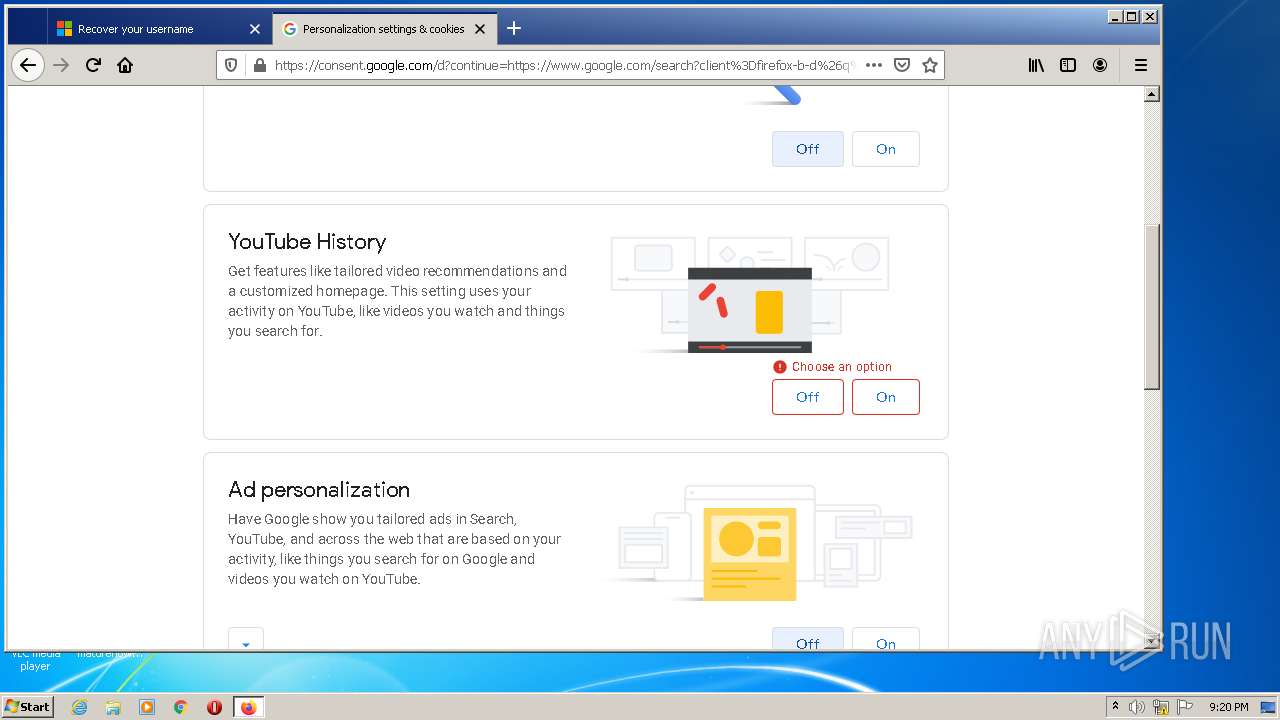Click the page vertical scrollbar thumb
Viewport: 1280px width, 720px height.
click(x=1151, y=307)
